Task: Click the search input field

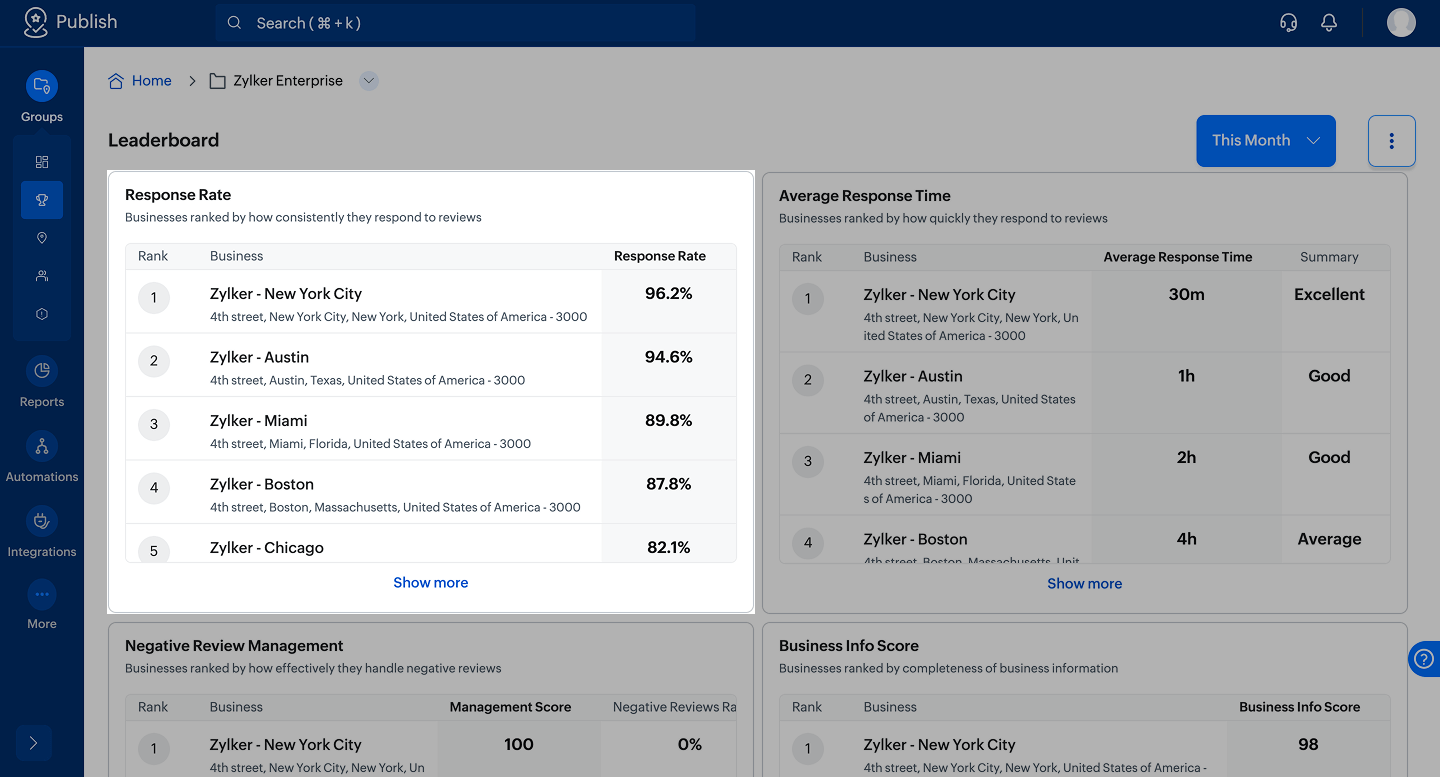Action: coord(455,23)
